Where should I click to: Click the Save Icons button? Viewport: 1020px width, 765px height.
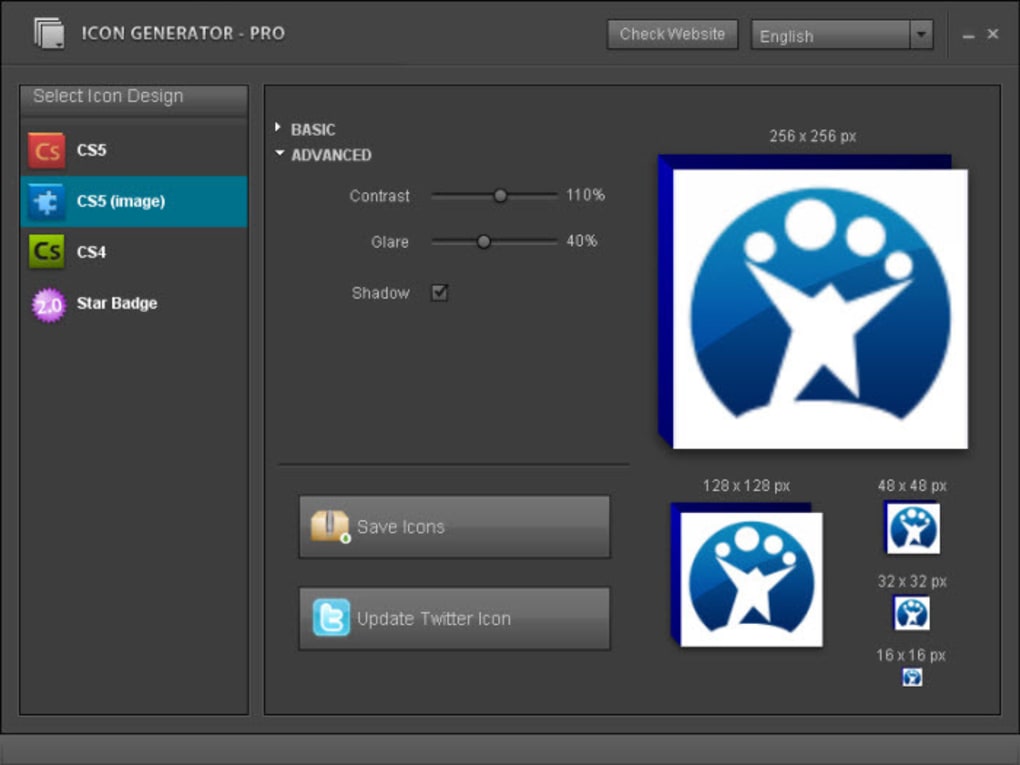455,527
